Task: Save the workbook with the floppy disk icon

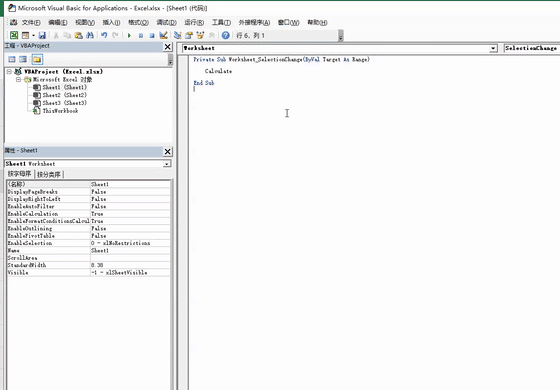Action: pos(42,35)
